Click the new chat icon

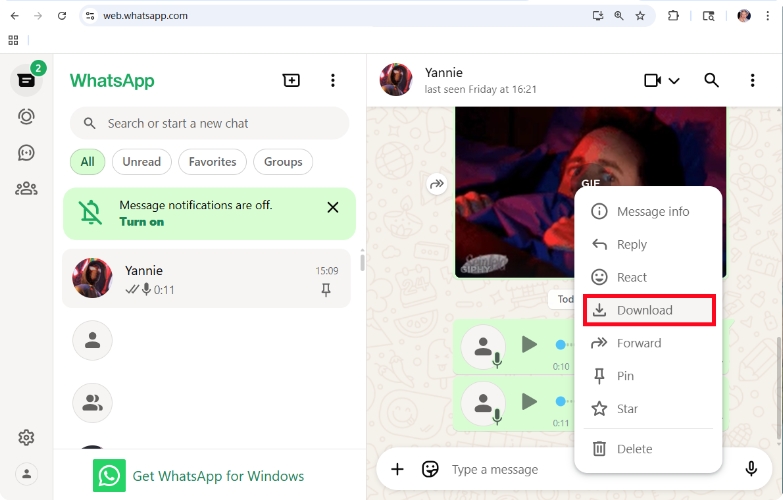pos(291,81)
